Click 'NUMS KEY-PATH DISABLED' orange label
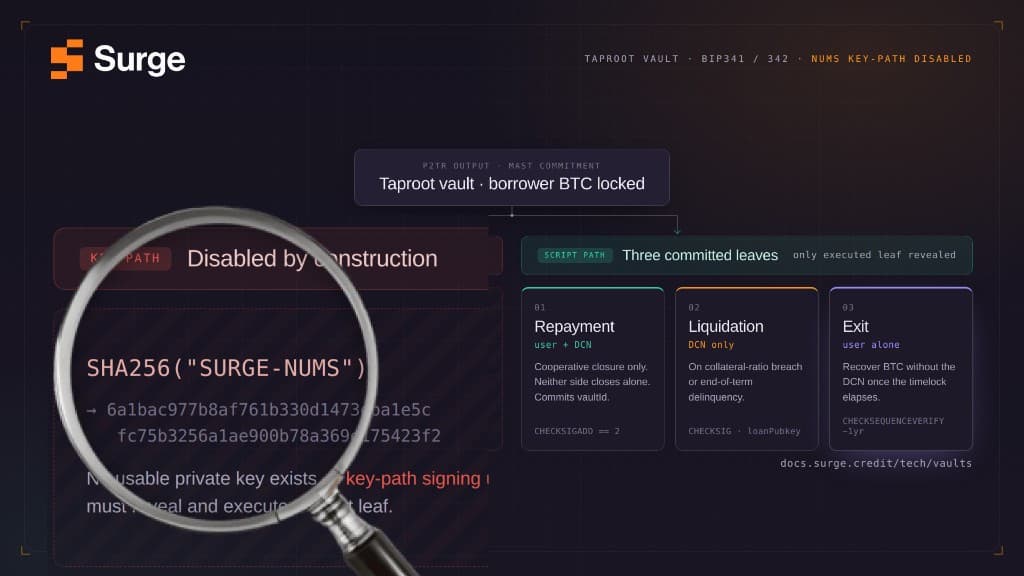This screenshot has width=1024, height=576. [x=891, y=59]
